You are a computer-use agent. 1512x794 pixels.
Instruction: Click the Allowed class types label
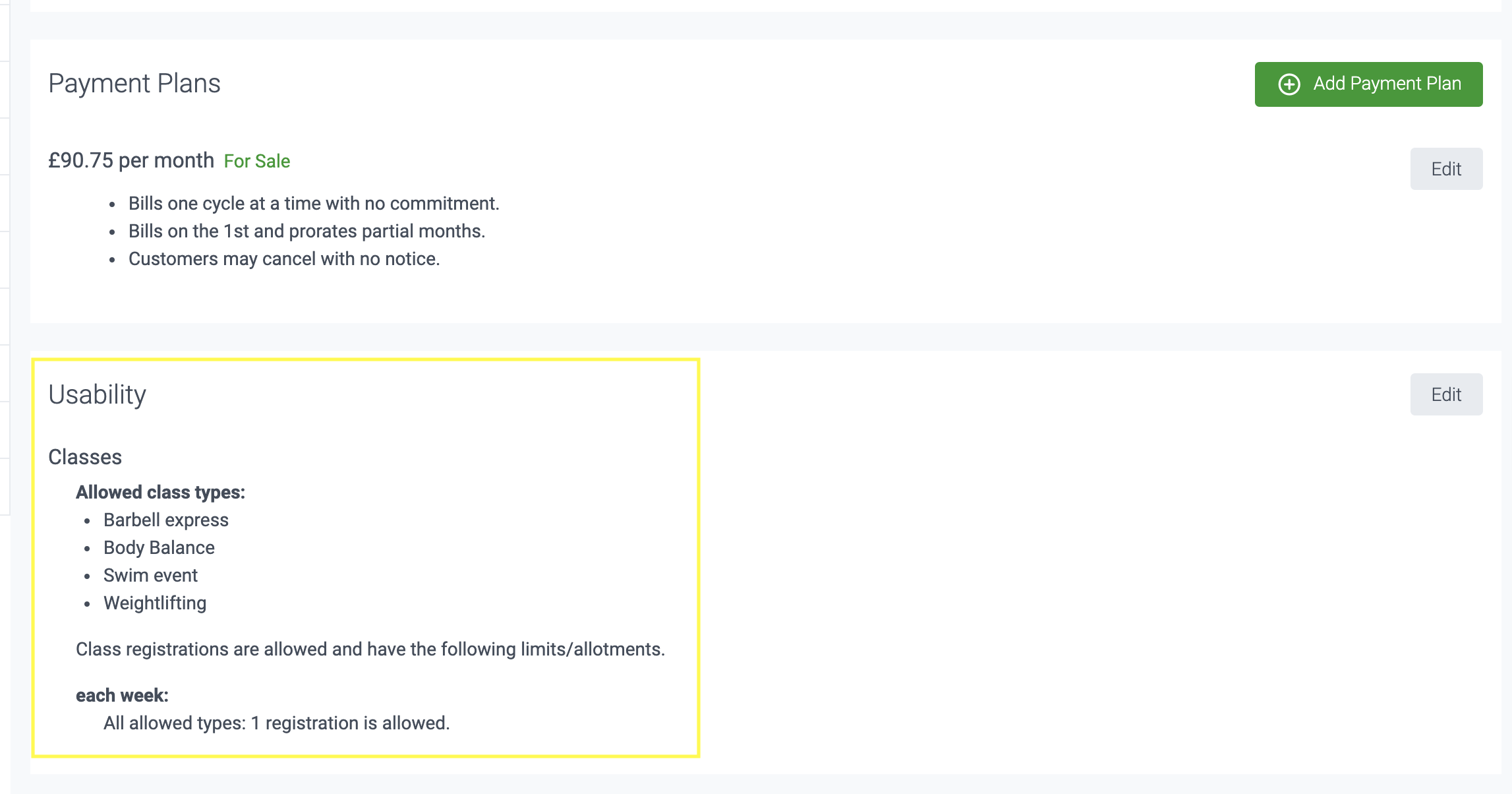click(160, 492)
